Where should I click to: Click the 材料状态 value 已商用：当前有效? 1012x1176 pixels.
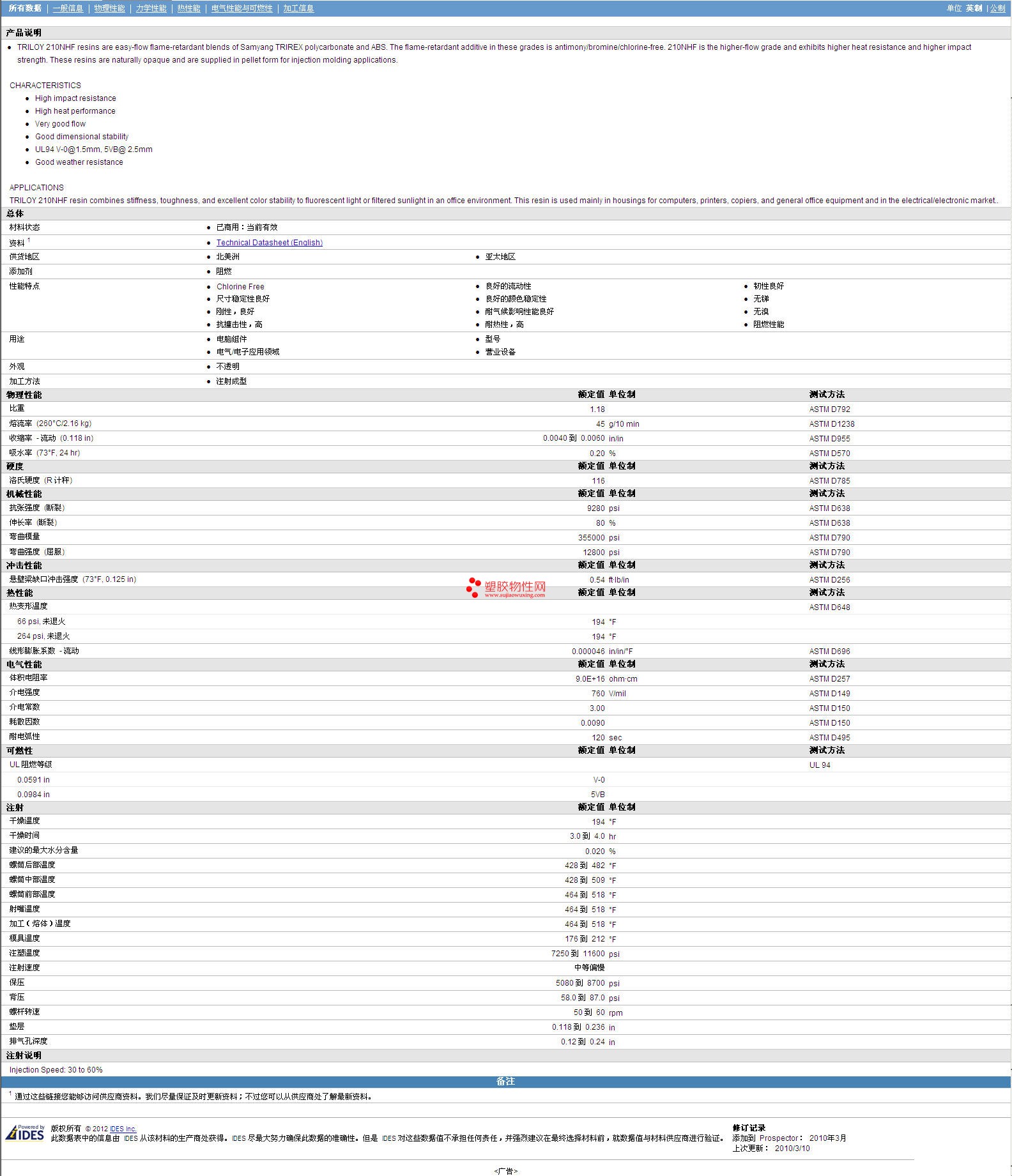[247, 227]
